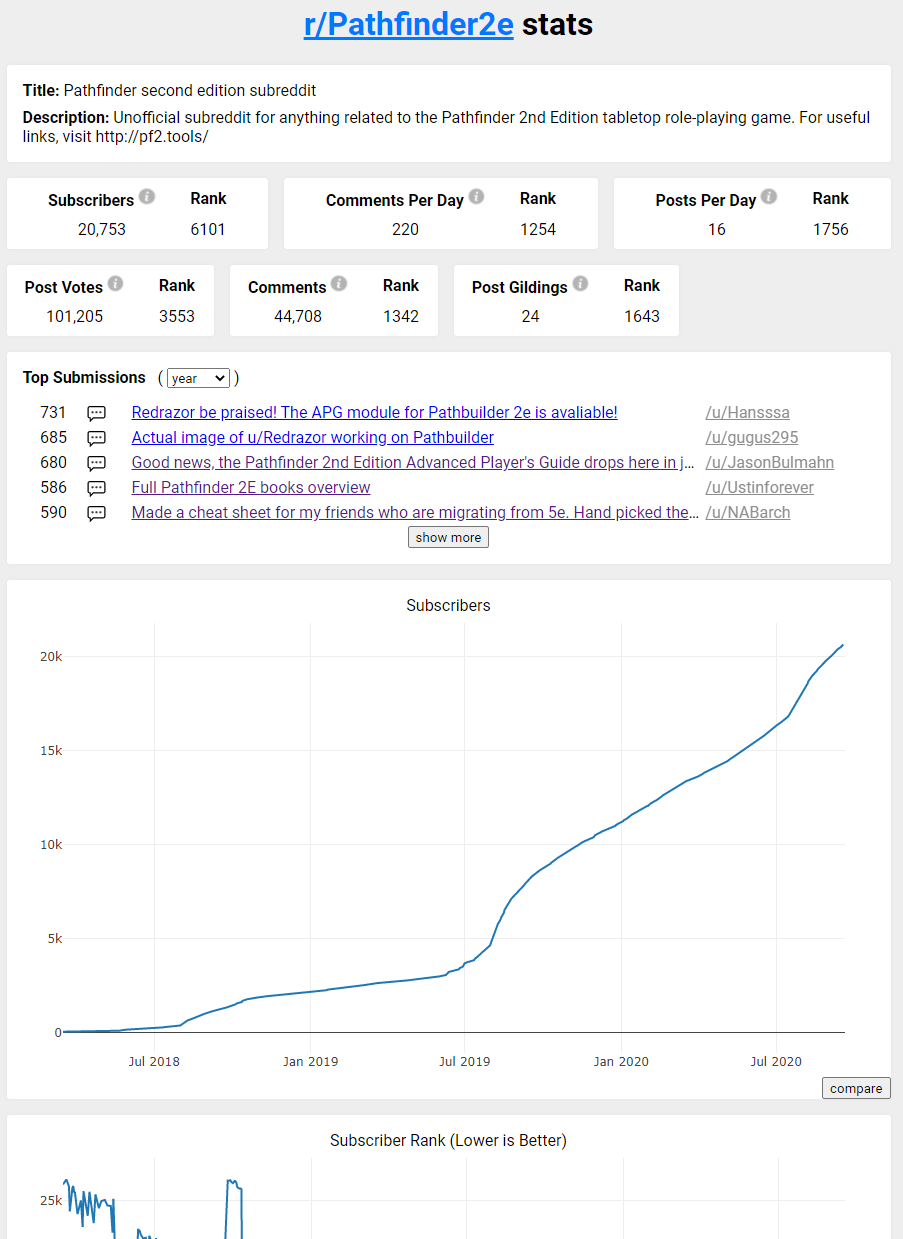Click the info icon next to Post Votes
The height and width of the screenshot is (1239, 903).
point(115,284)
